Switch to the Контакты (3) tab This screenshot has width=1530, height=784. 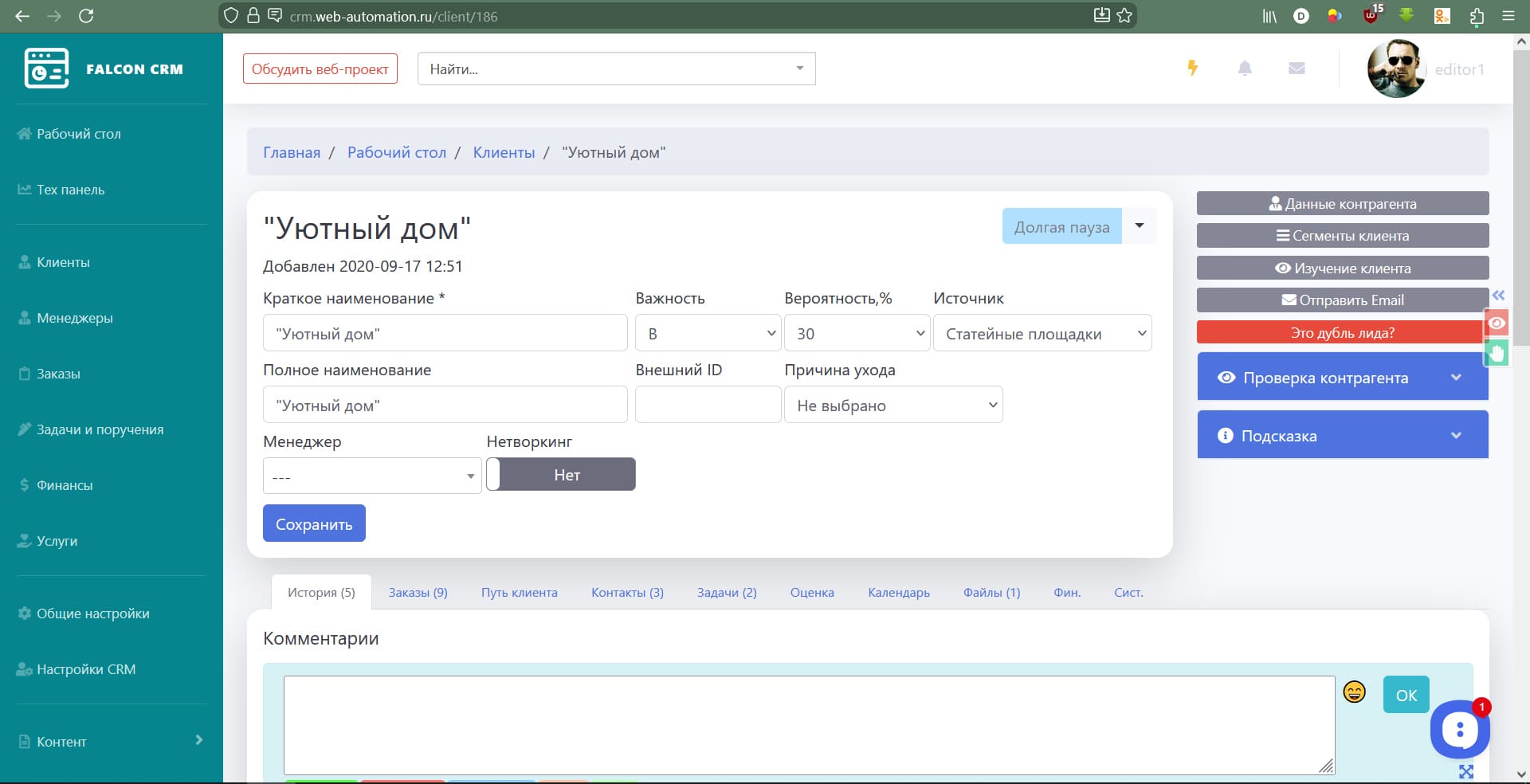[x=626, y=593]
